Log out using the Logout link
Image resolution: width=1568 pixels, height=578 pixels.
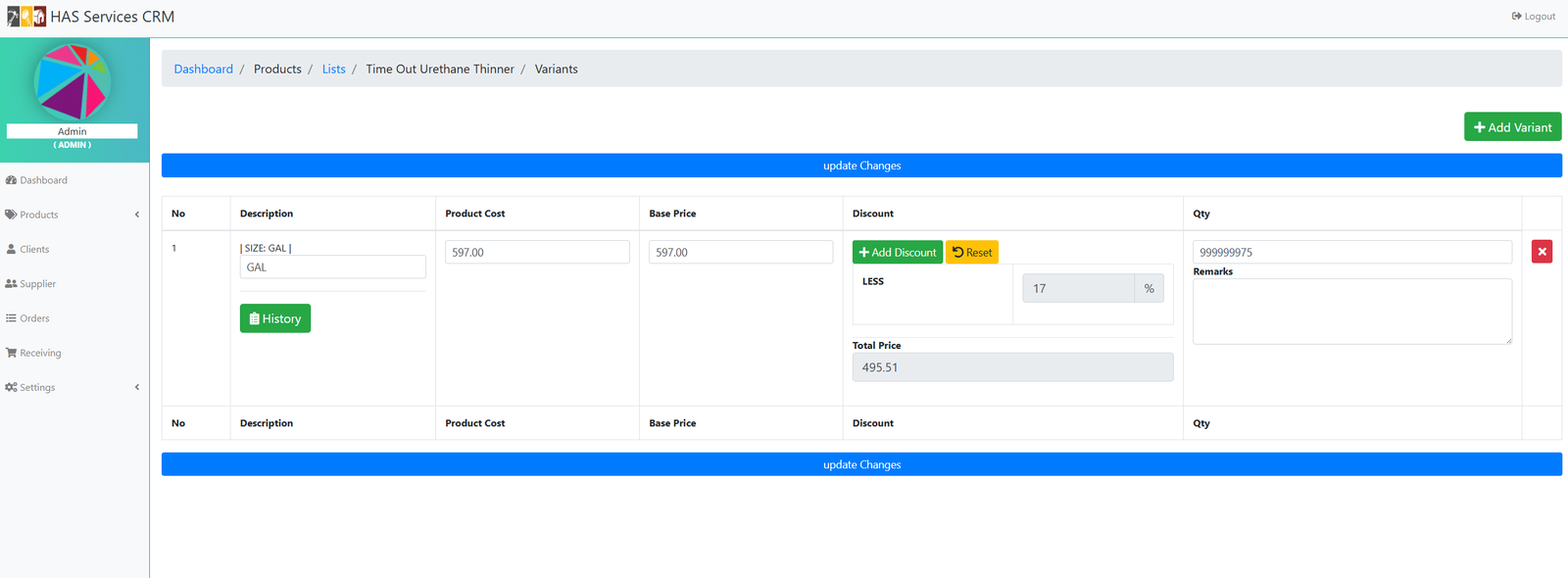pos(1534,17)
